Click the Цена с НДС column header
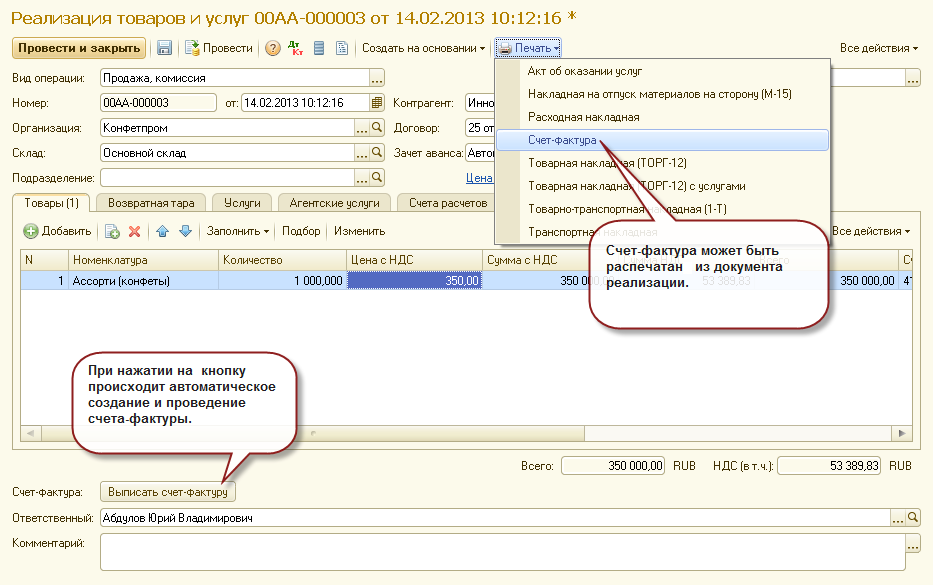The height and width of the screenshot is (585, 933). (x=414, y=260)
